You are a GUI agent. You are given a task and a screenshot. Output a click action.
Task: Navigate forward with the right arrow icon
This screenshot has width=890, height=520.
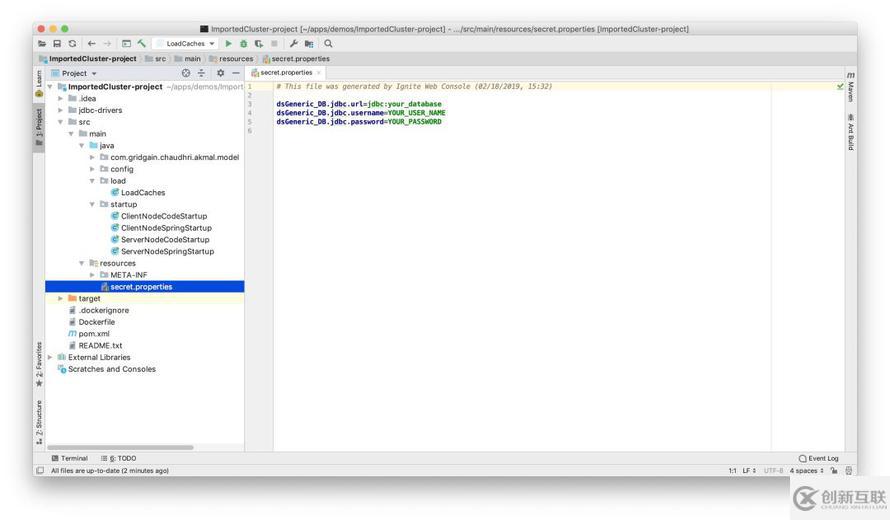click(x=107, y=44)
